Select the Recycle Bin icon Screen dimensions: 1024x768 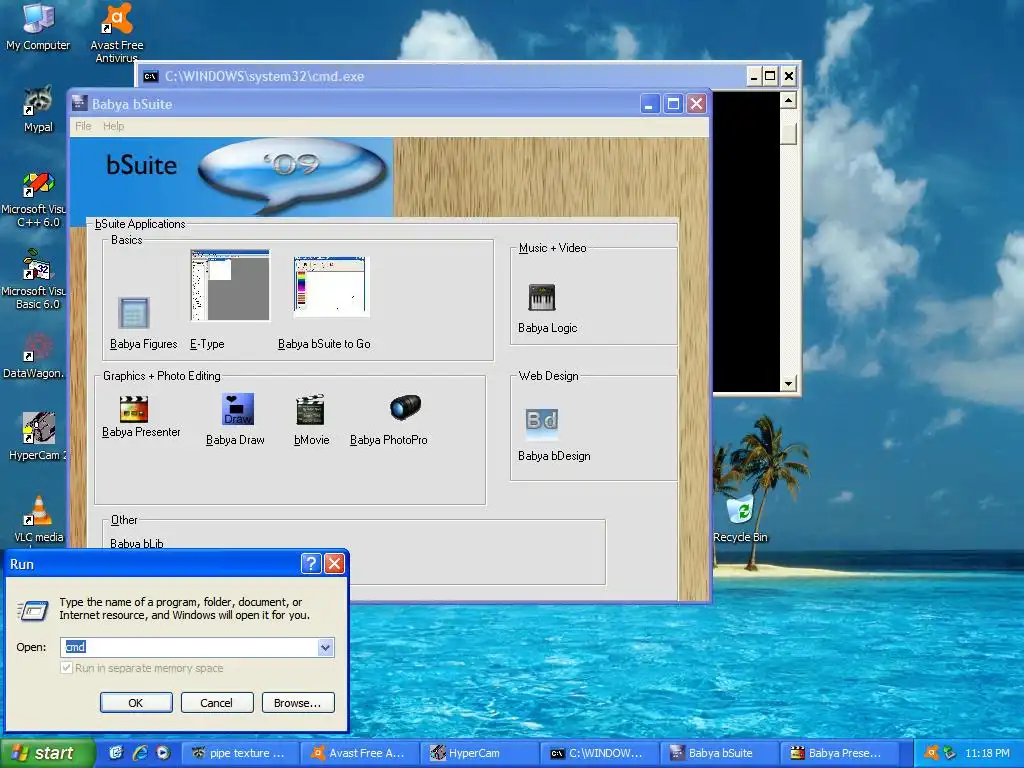click(x=740, y=519)
